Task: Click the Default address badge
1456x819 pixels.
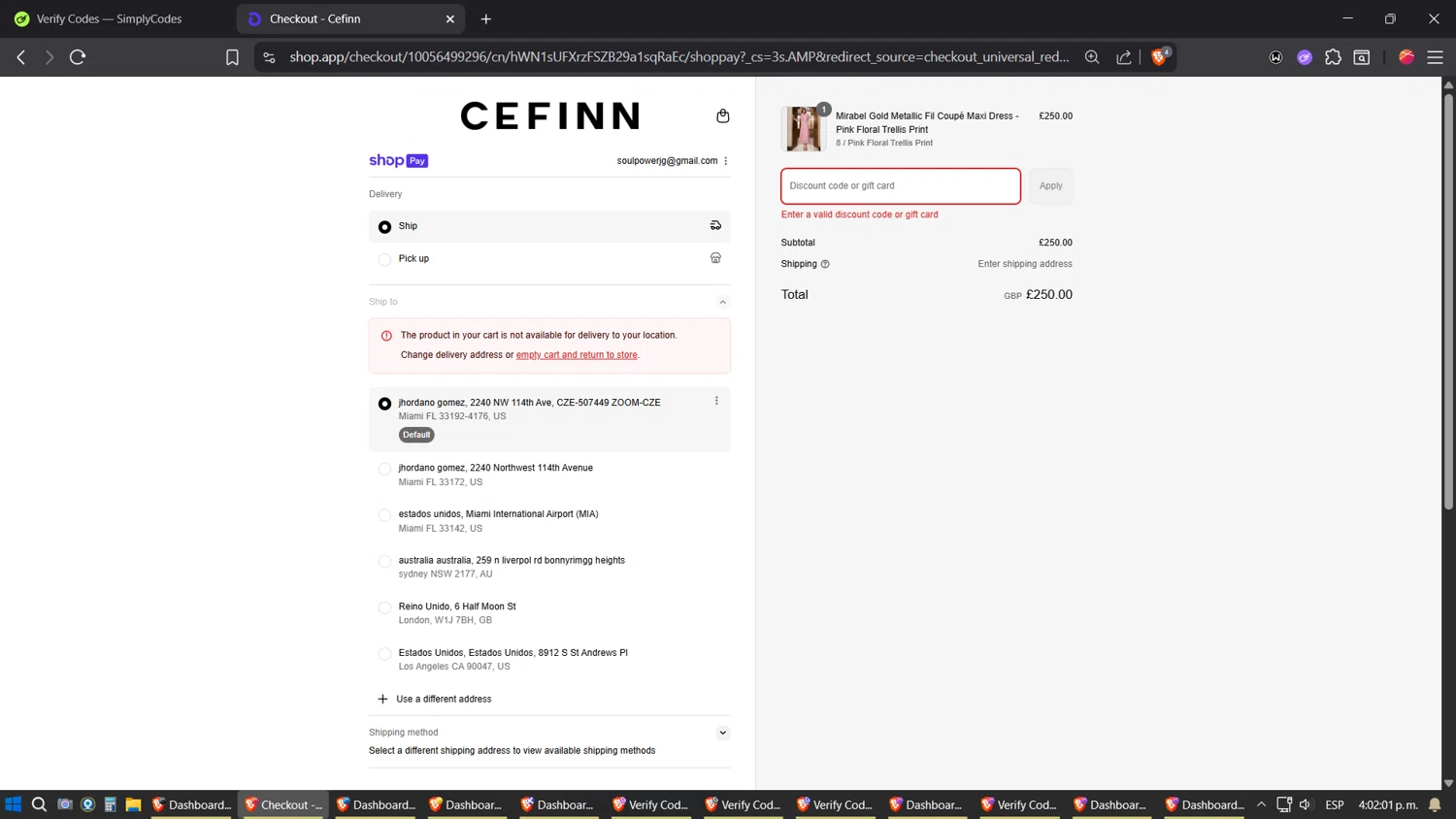Action: [x=416, y=435]
